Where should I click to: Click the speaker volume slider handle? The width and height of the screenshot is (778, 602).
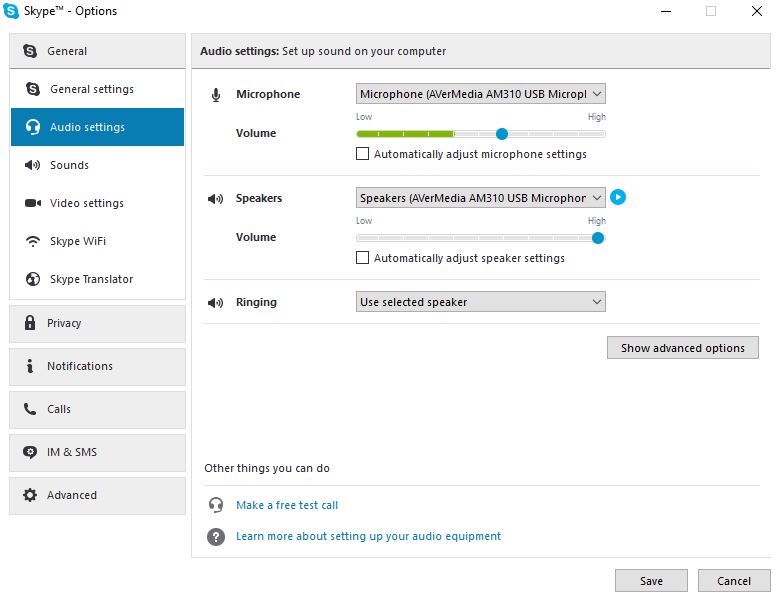(598, 238)
